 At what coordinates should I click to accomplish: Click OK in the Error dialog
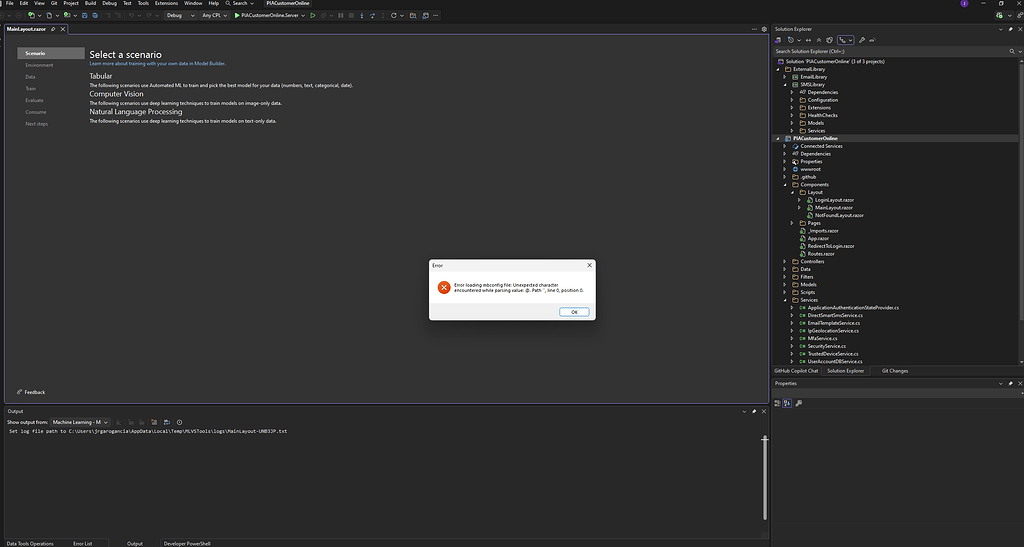tap(574, 312)
